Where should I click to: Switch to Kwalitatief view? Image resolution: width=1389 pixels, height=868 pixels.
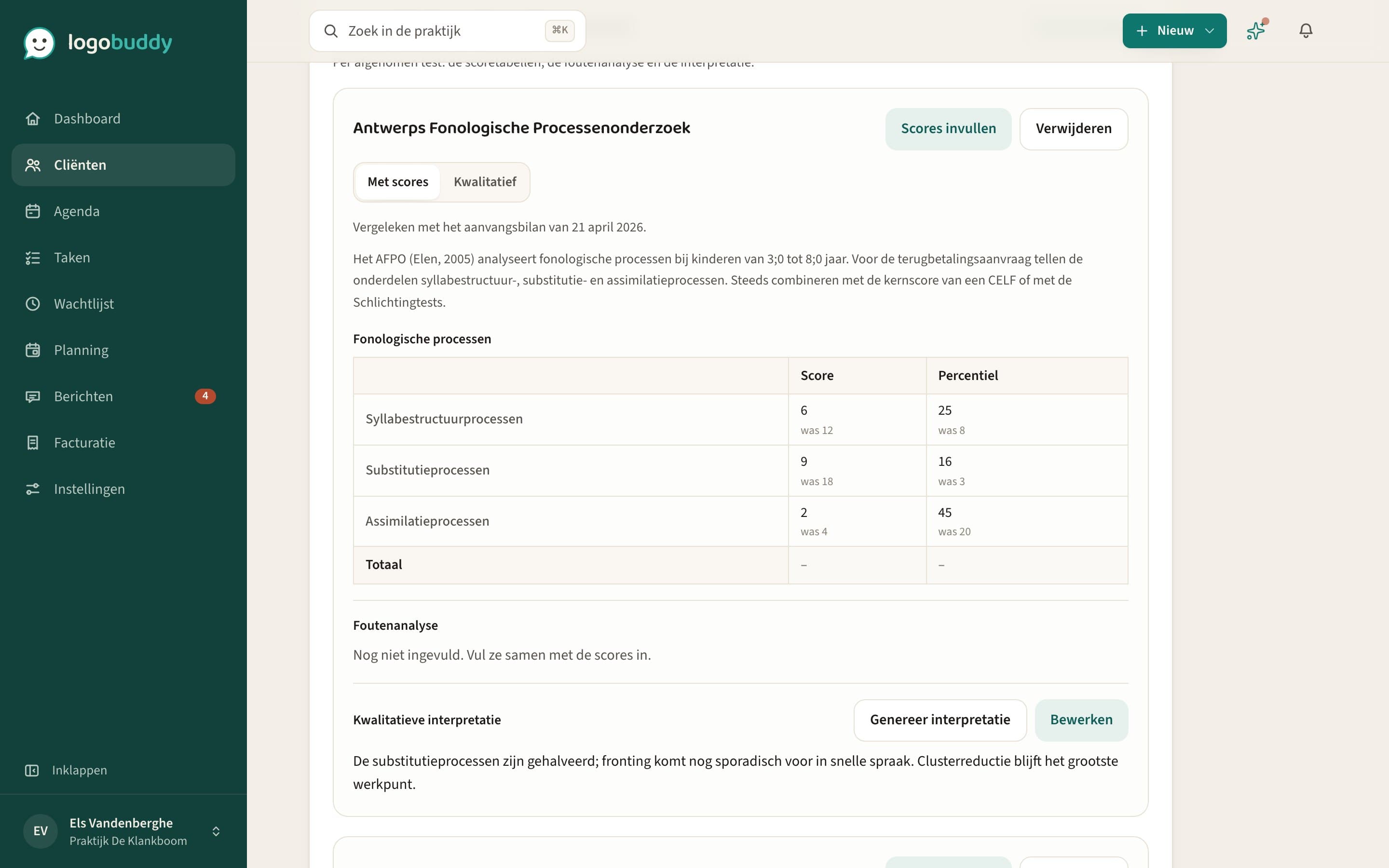click(x=485, y=182)
